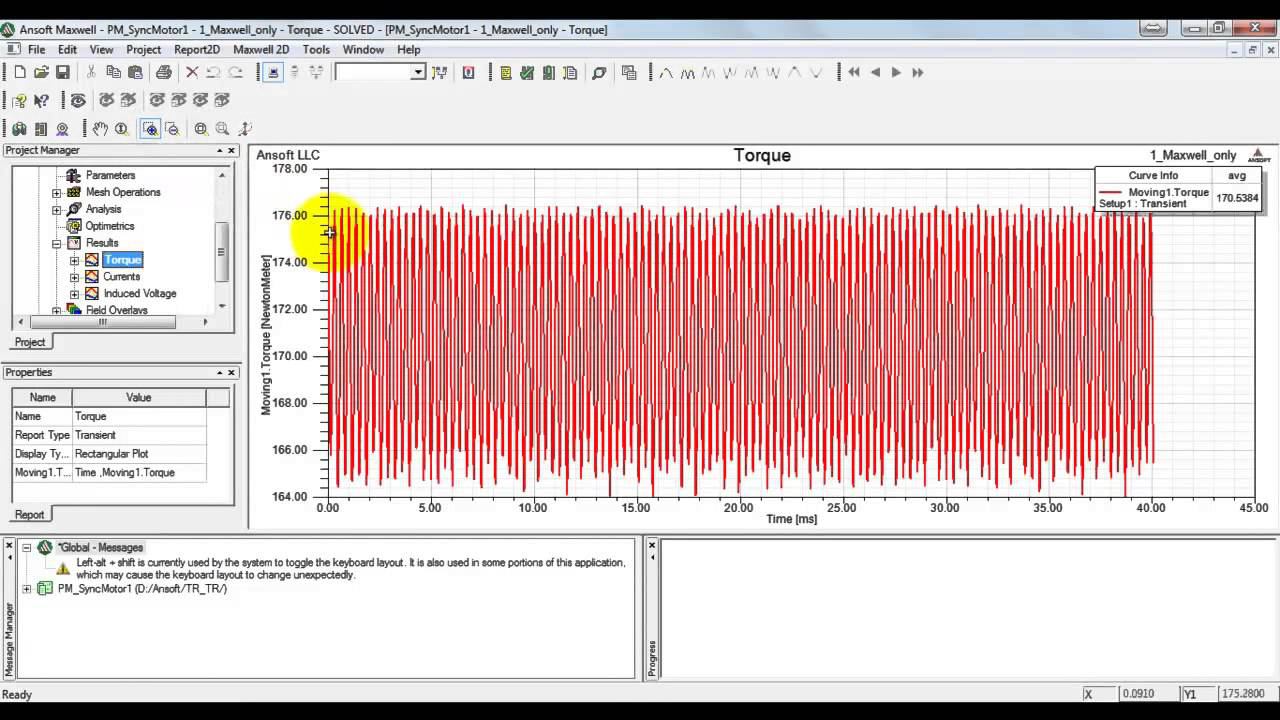Skip to last frame with double-right arrows
This screenshot has width=1280, height=720.
pyautogui.click(x=917, y=72)
